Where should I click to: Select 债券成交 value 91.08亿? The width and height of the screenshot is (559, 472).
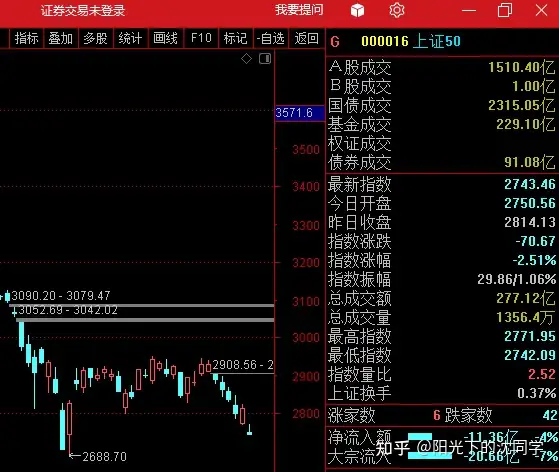pyautogui.click(x=530, y=163)
